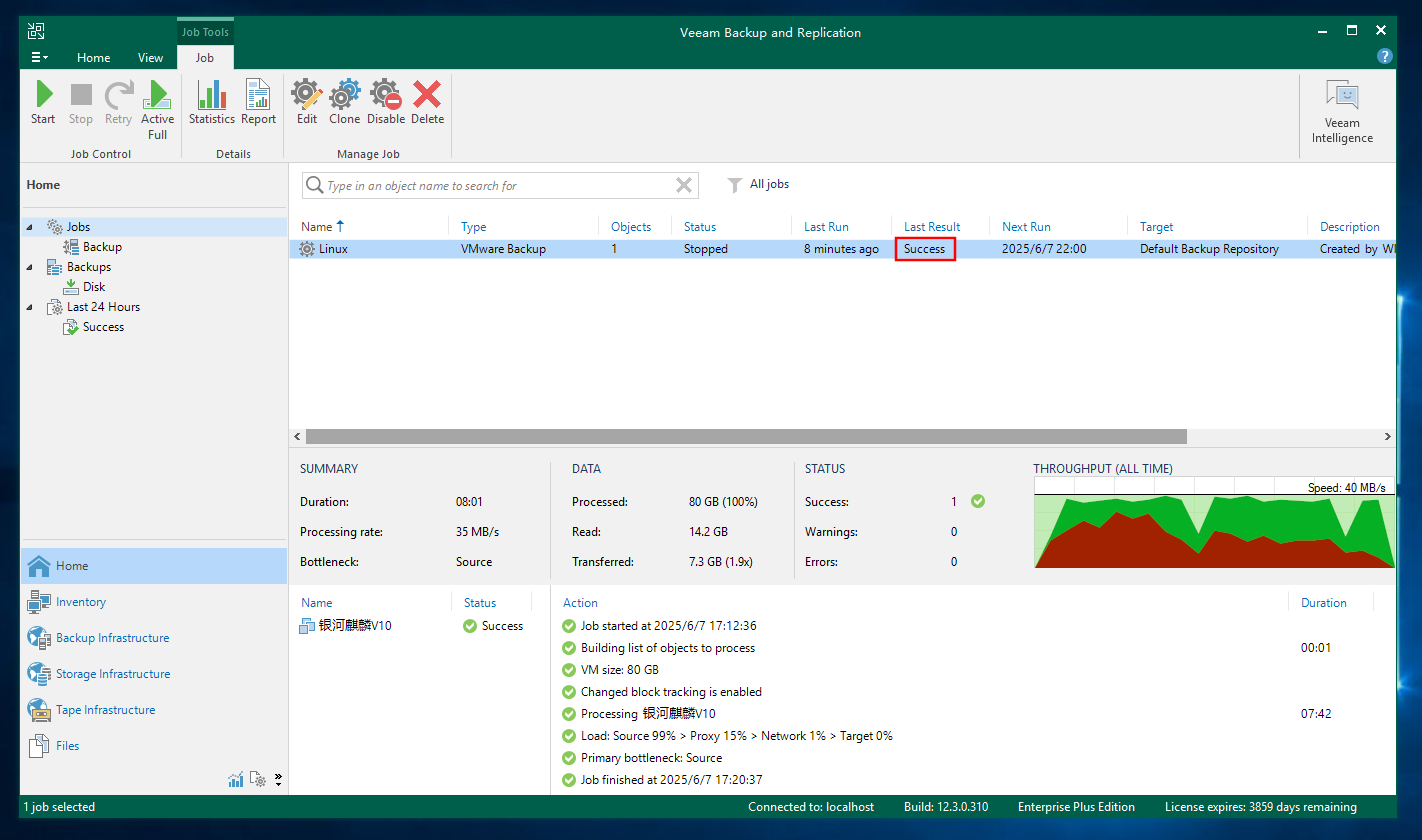This screenshot has width=1422, height=840.
Task: Collapse the Last 24 Hours node
Action: 29,307
